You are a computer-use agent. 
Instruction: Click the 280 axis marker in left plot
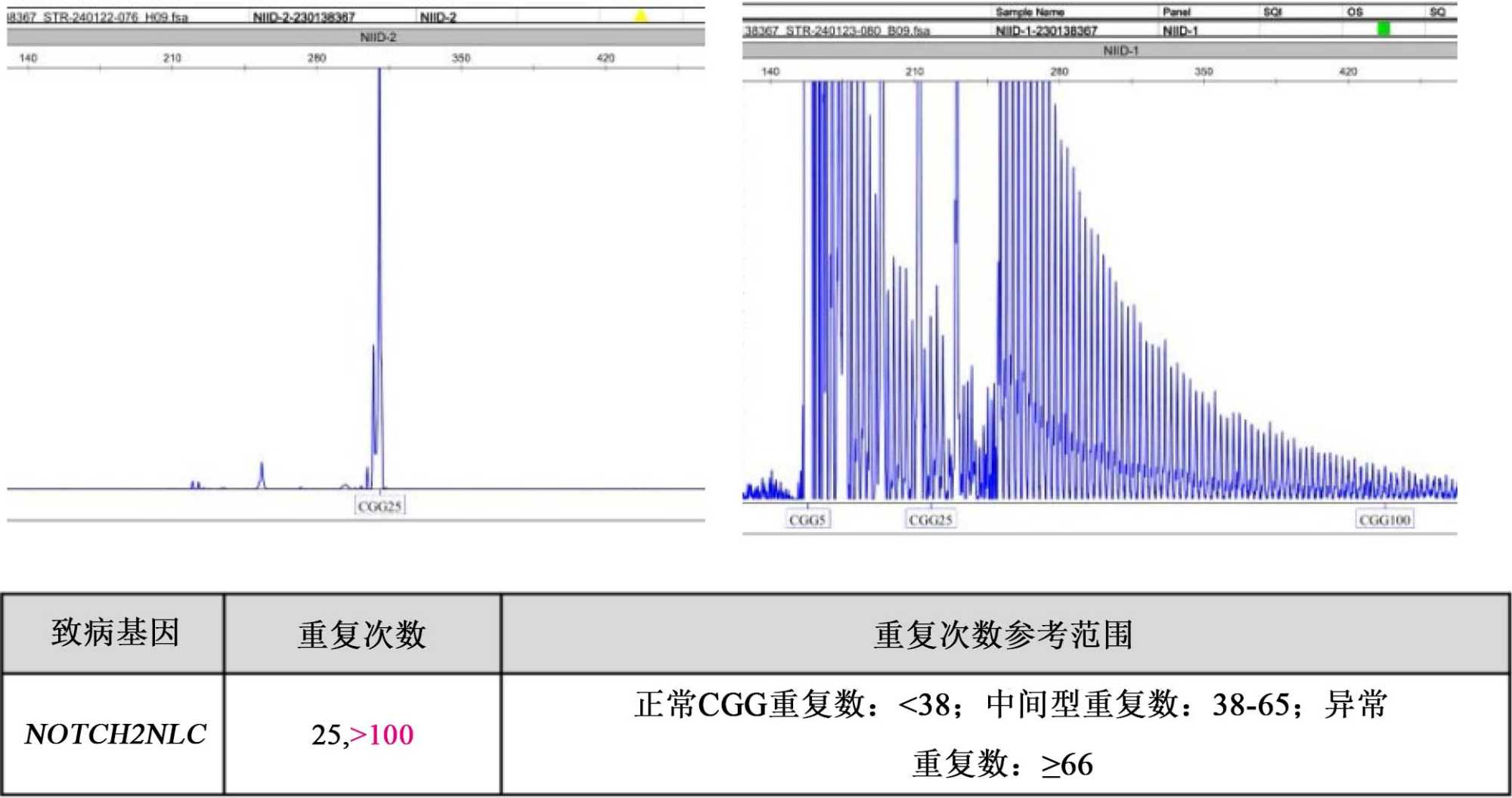[316, 58]
